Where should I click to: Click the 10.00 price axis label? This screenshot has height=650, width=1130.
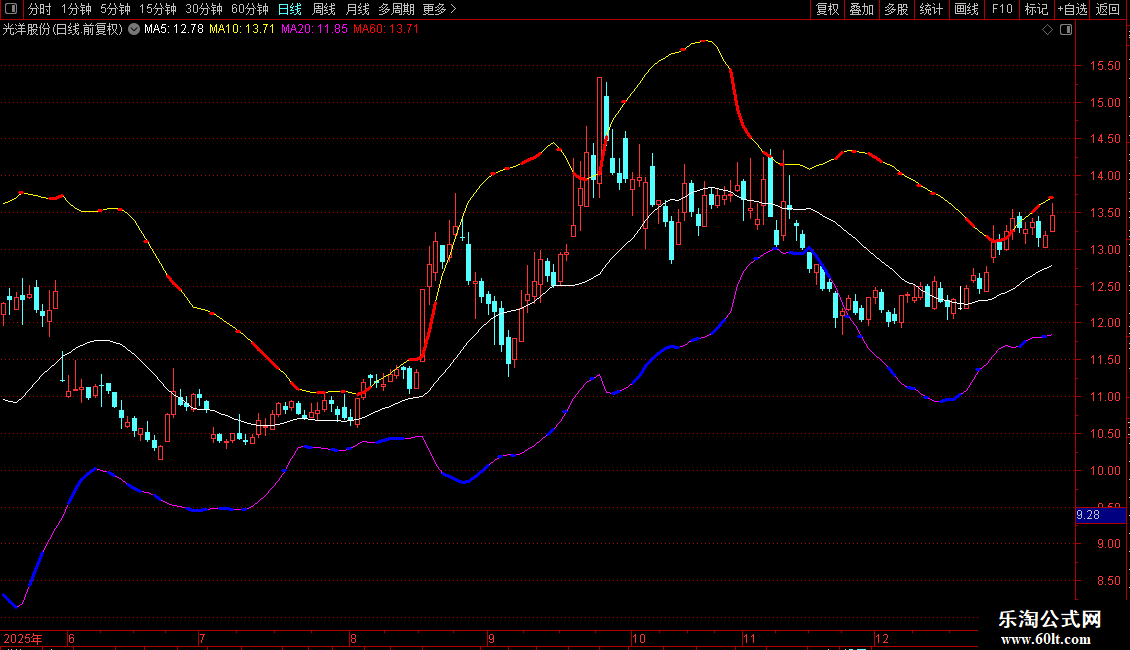coord(1105,471)
